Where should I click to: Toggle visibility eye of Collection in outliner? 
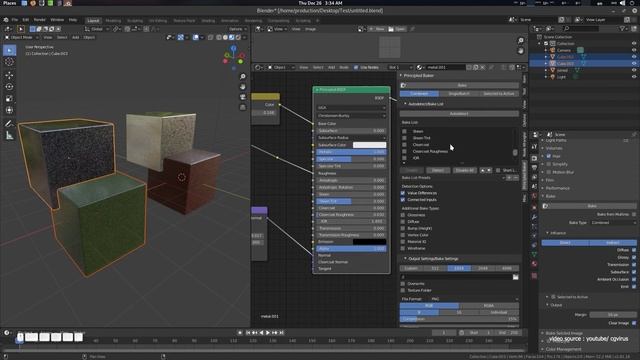(634, 43)
